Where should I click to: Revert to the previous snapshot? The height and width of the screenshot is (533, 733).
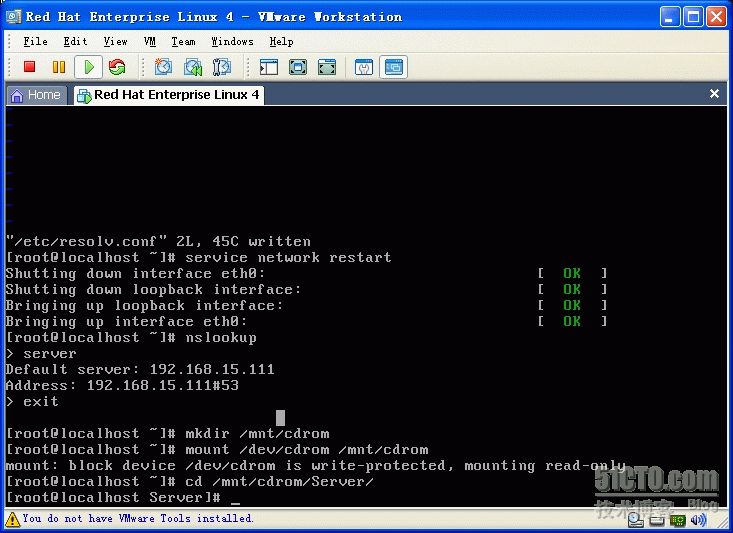(193, 67)
